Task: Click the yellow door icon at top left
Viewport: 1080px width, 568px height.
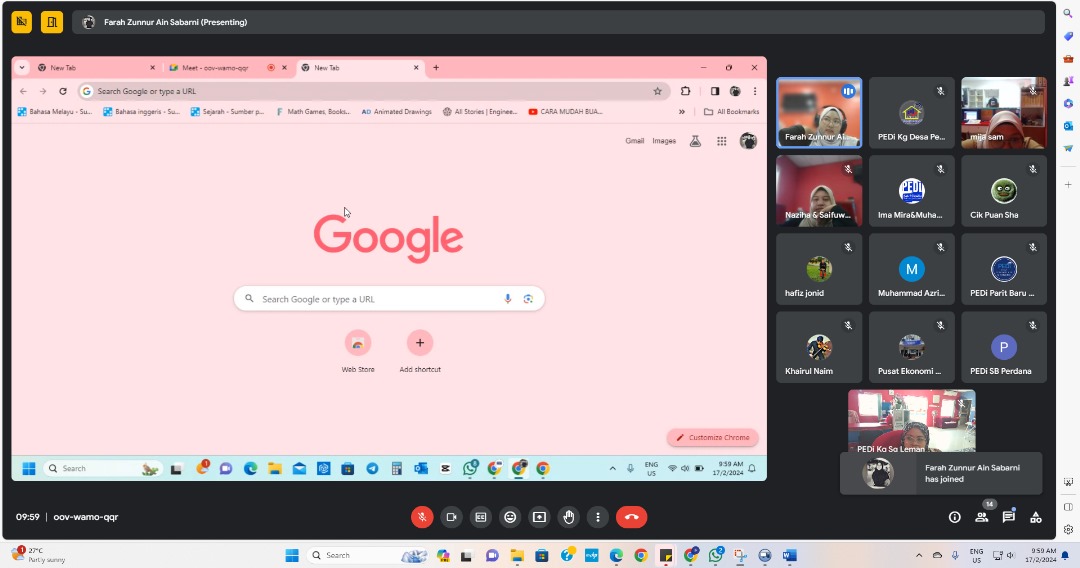Action: [52, 22]
